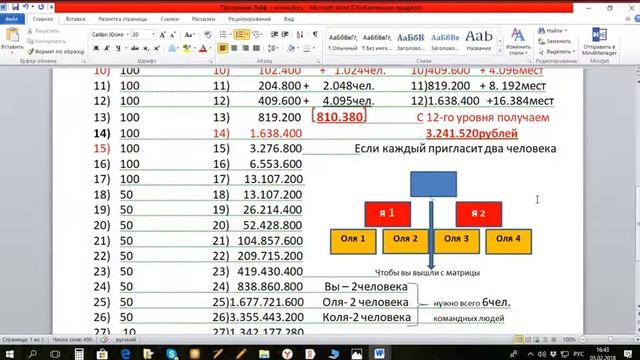Toggle Italic (К) formatting
640x360 pixels.
pos(107,49)
